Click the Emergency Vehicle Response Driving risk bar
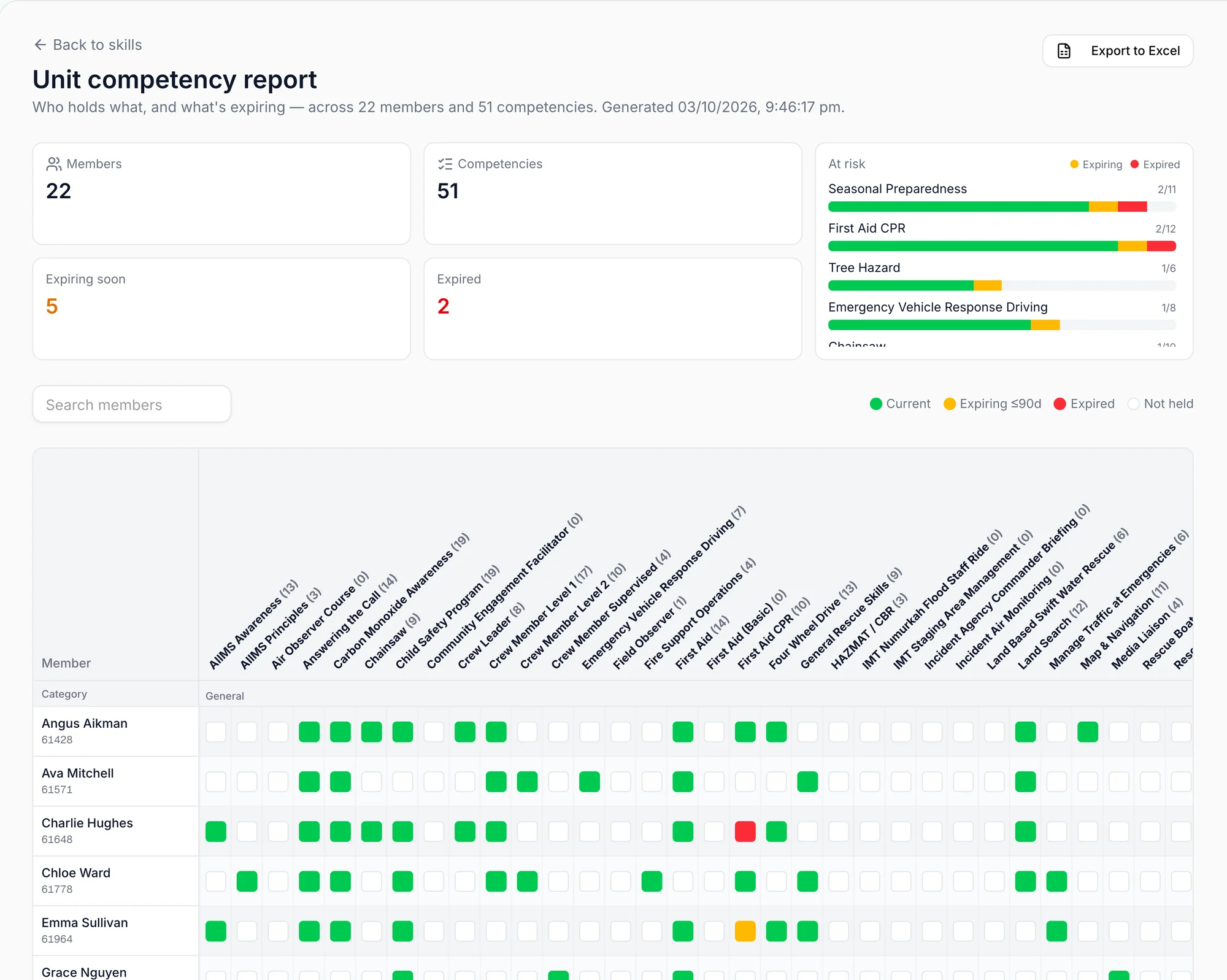The image size is (1227, 980). (1002, 325)
